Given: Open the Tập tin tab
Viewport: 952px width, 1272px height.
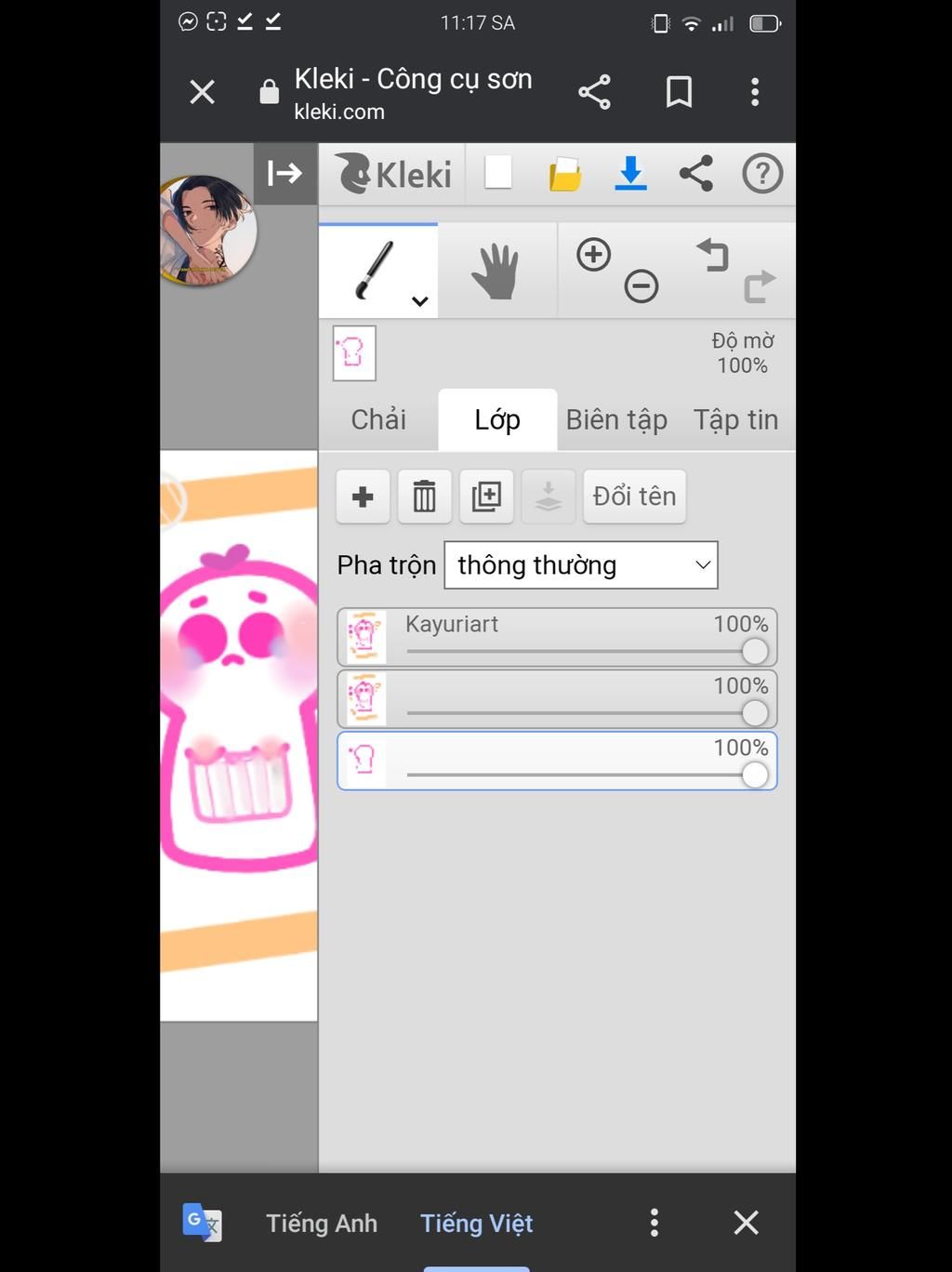Looking at the screenshot, I should click(735, 419).
